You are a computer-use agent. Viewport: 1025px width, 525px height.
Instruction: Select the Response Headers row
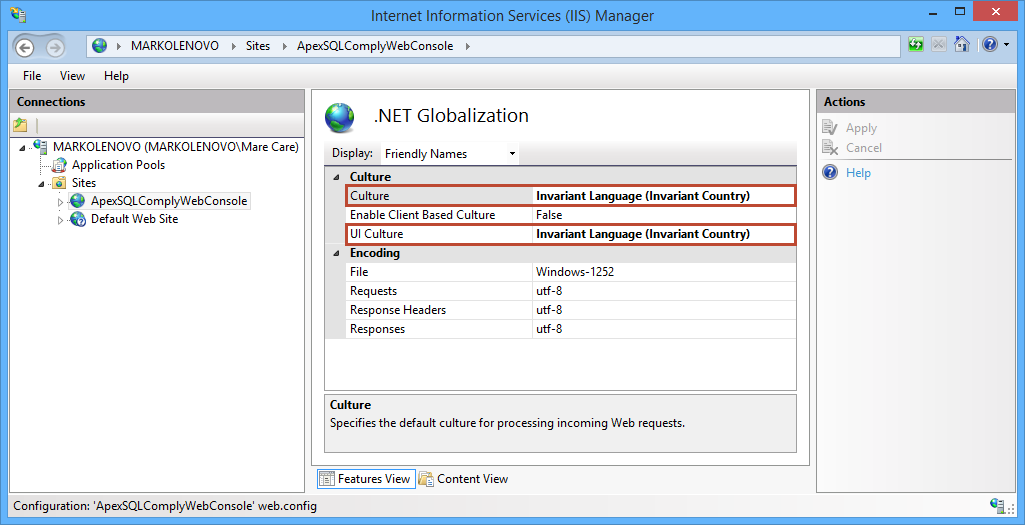pos(571,309)
